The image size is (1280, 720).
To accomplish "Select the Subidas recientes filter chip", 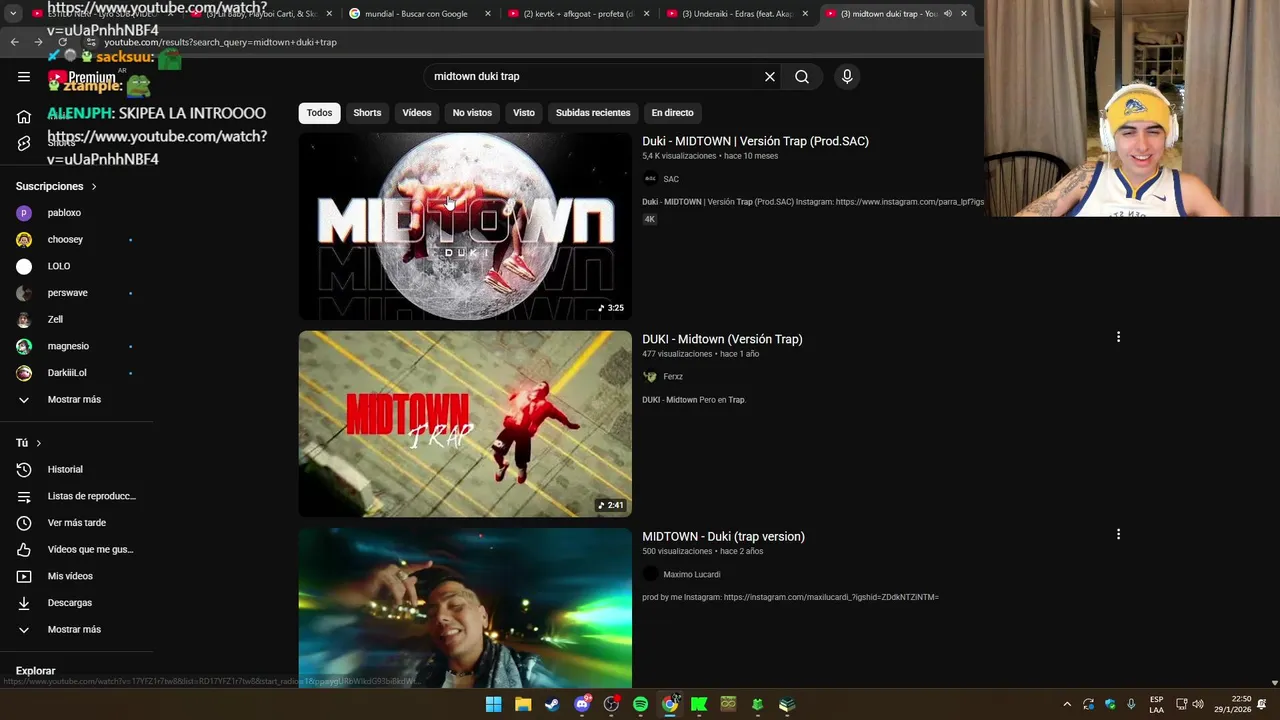I will tap(593, 113).
